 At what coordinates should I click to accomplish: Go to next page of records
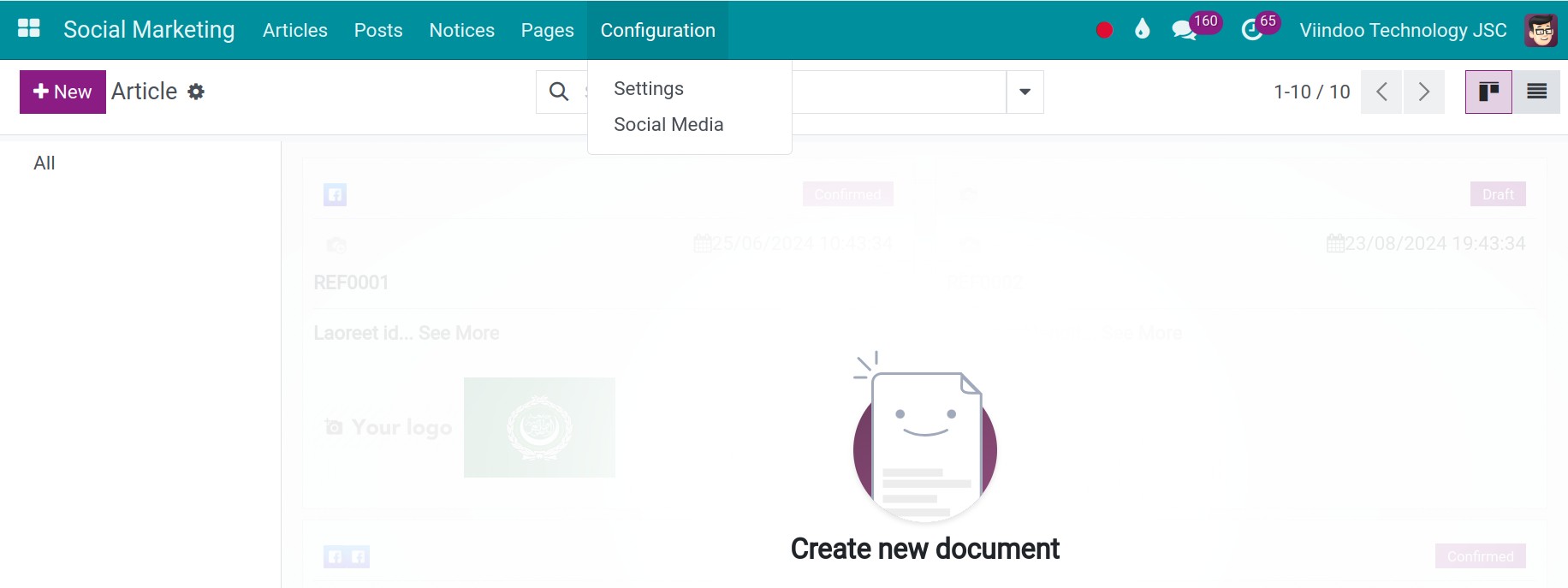click(x=1424, y=92)
